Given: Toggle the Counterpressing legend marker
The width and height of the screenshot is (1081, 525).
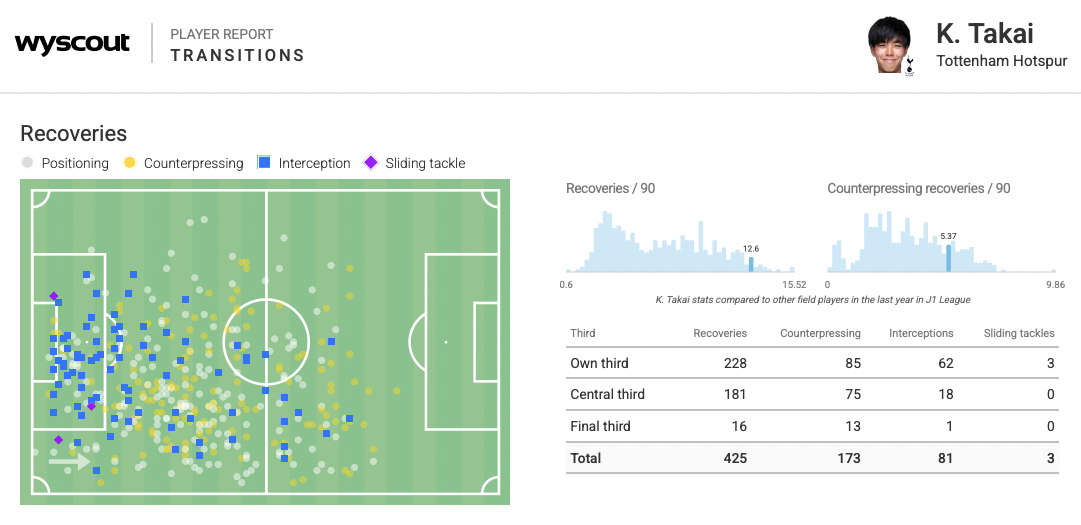Looking at the screenshot, I should pos(130,163).
